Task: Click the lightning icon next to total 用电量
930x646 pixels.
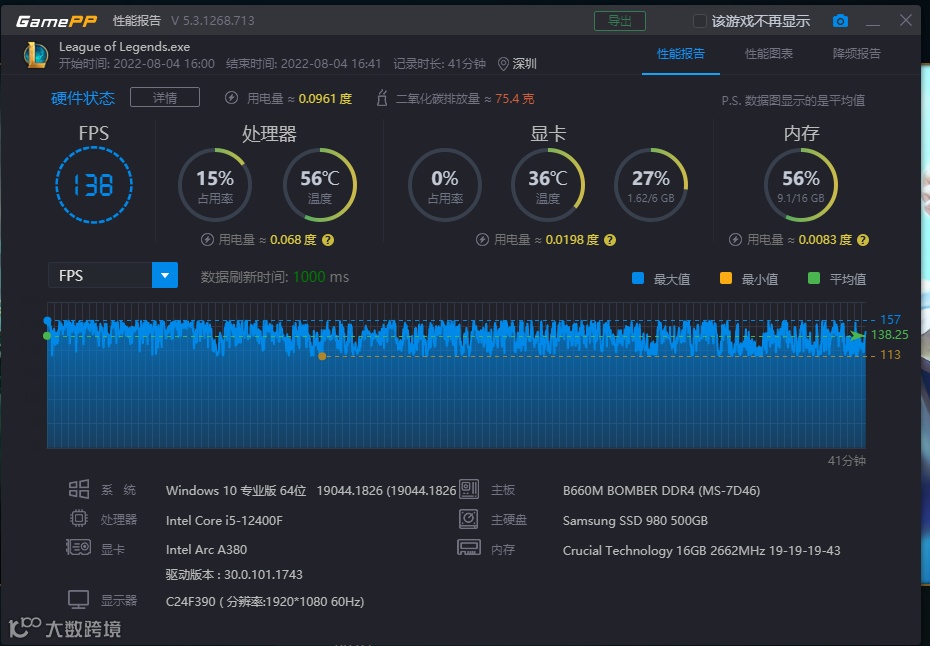Action: [x=231, y=98]
